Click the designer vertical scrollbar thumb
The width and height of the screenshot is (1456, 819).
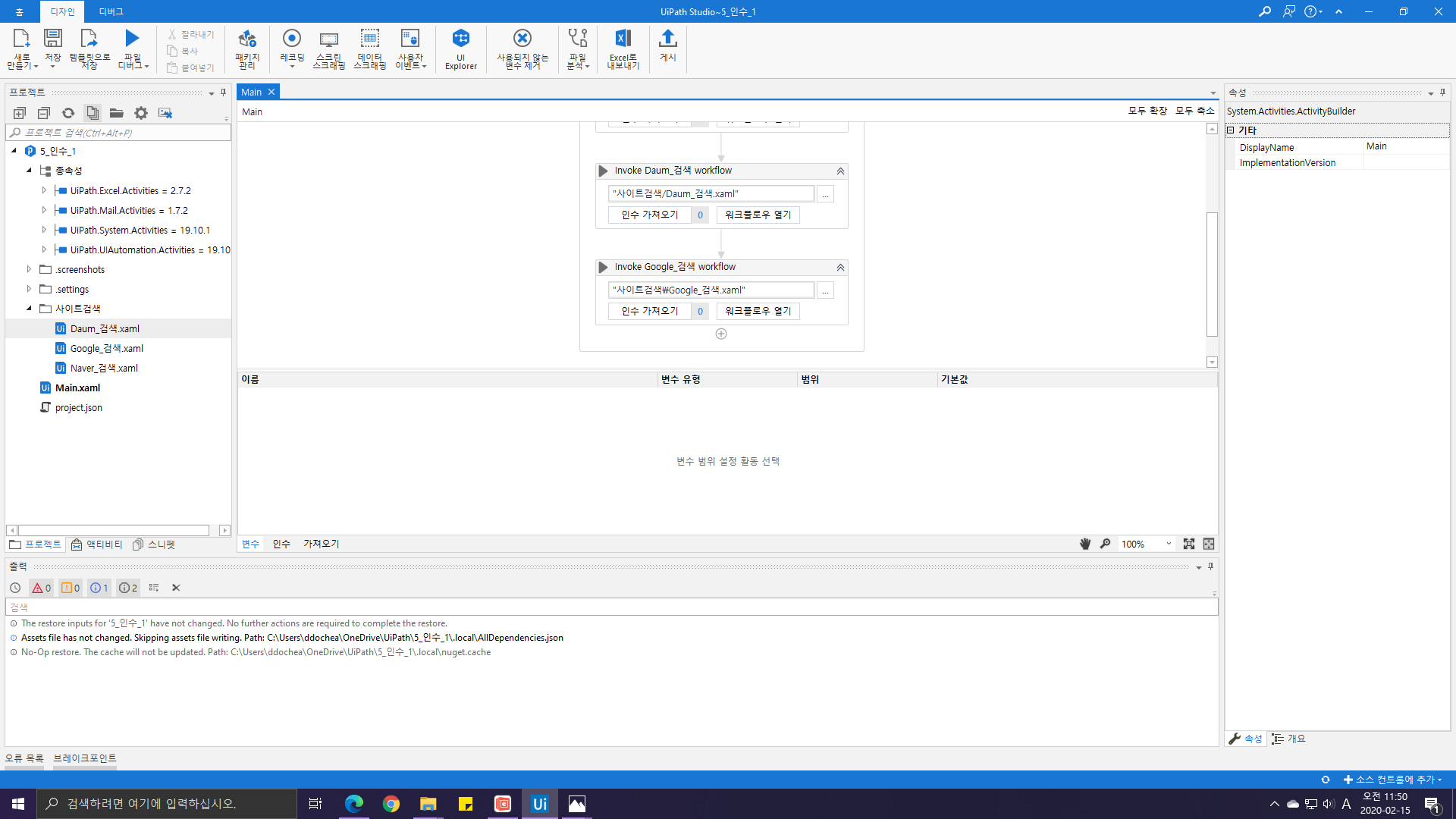1212,273
